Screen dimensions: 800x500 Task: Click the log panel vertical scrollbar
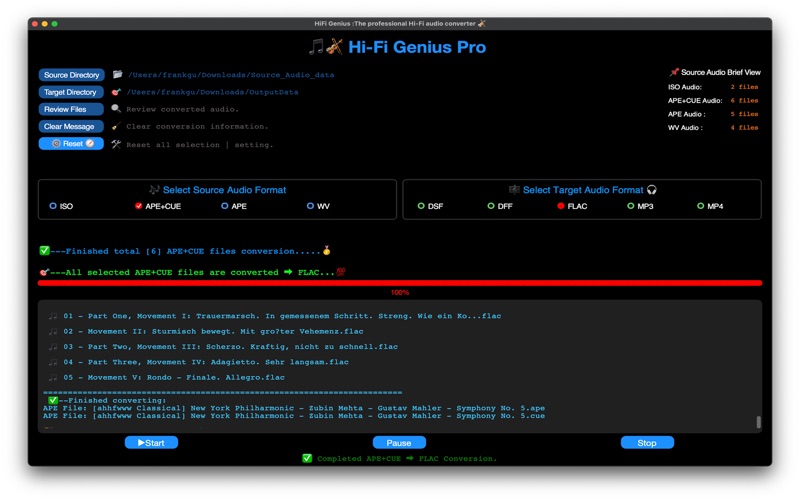(758, 422)
